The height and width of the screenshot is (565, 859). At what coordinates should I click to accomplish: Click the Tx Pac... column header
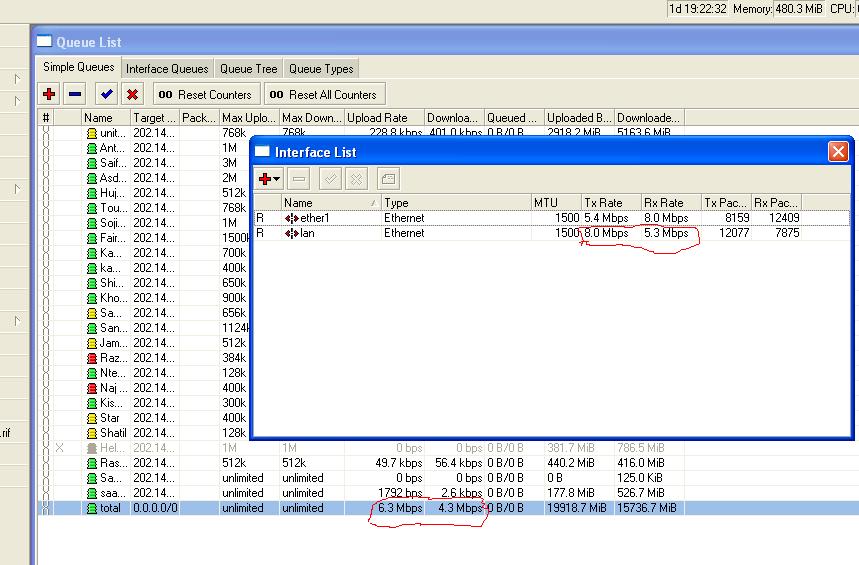point(726,203)
